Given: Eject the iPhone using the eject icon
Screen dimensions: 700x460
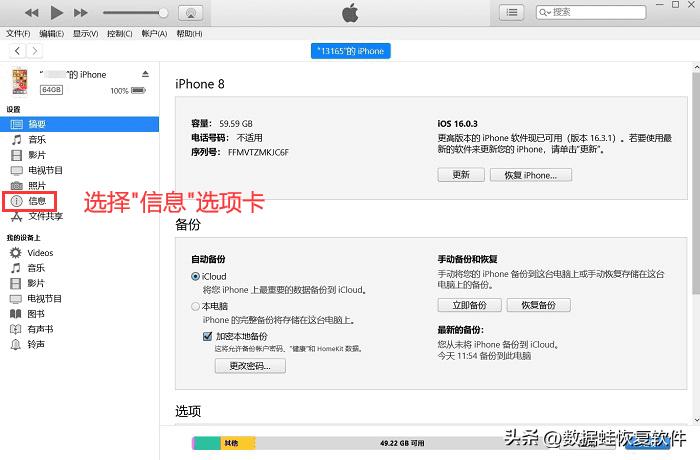Looking at the screenshot, I should coord(146,74).
